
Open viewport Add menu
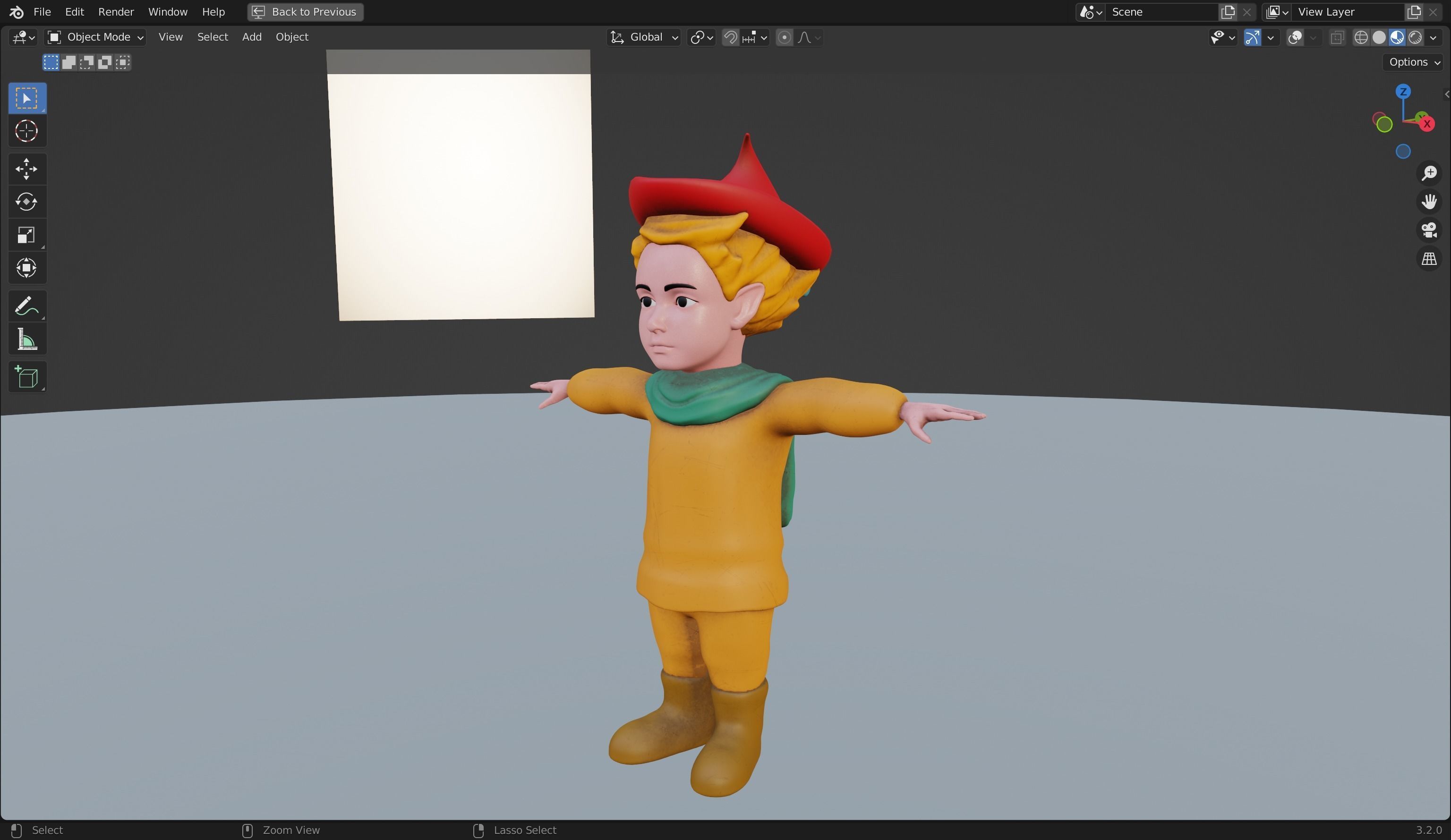tap(252, 37)
